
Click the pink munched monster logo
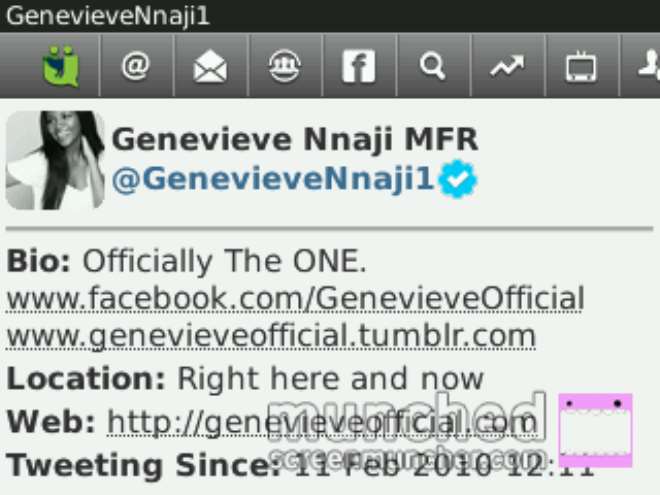(595, 430)
